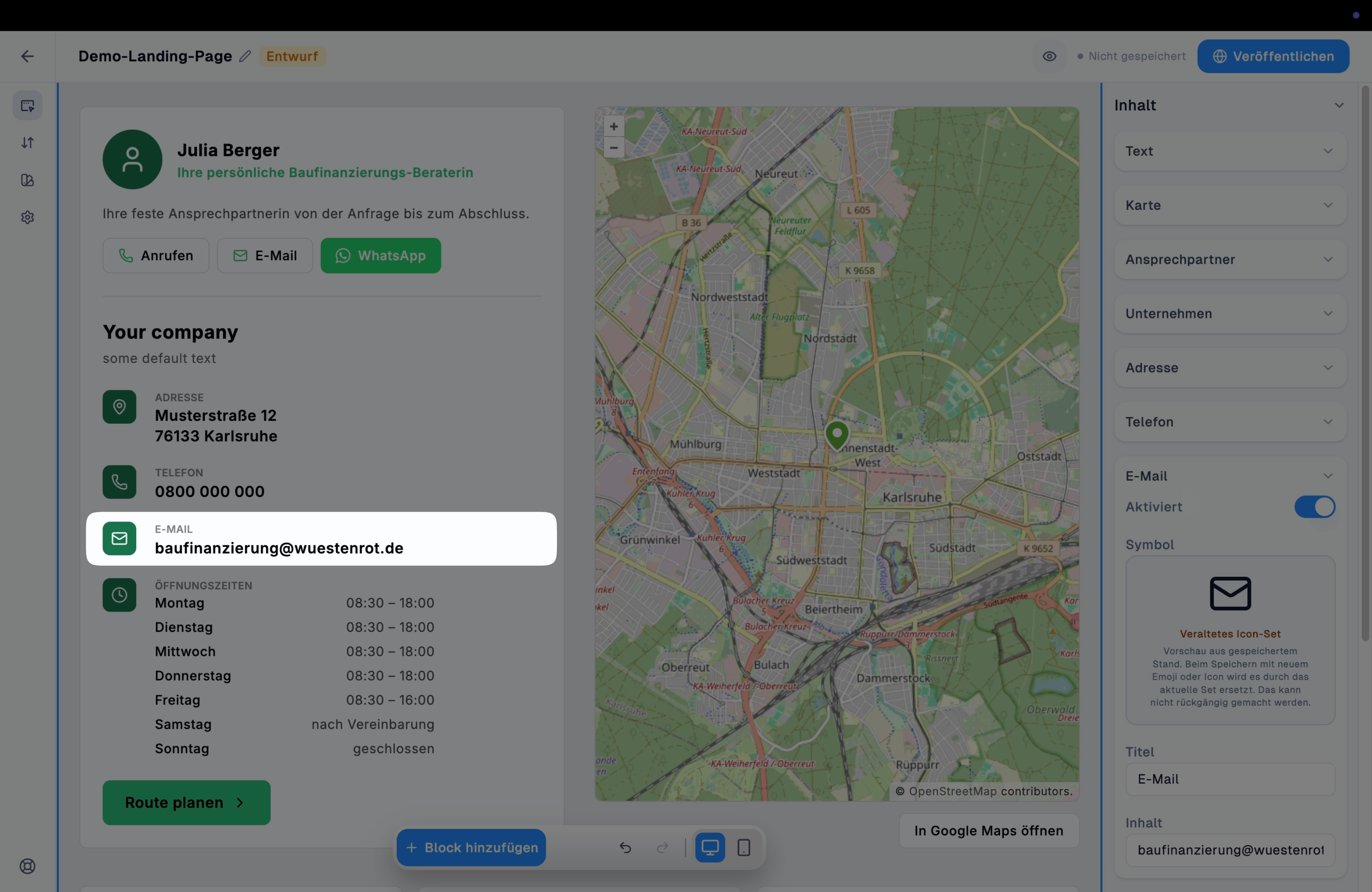1372x892 pixels.
Task: Collapse the Inhalt panel section
Action: [1339, 105]
